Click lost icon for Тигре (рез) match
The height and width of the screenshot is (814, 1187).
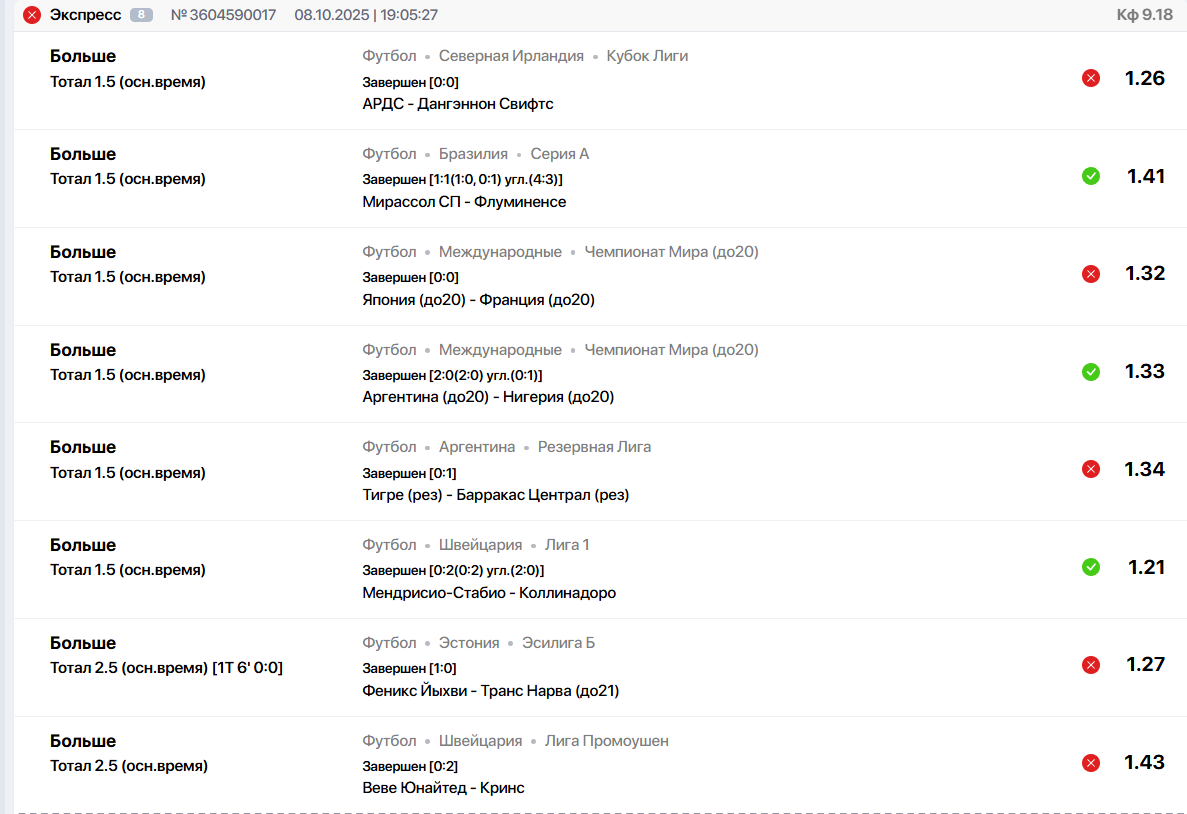click(1091, 469)
